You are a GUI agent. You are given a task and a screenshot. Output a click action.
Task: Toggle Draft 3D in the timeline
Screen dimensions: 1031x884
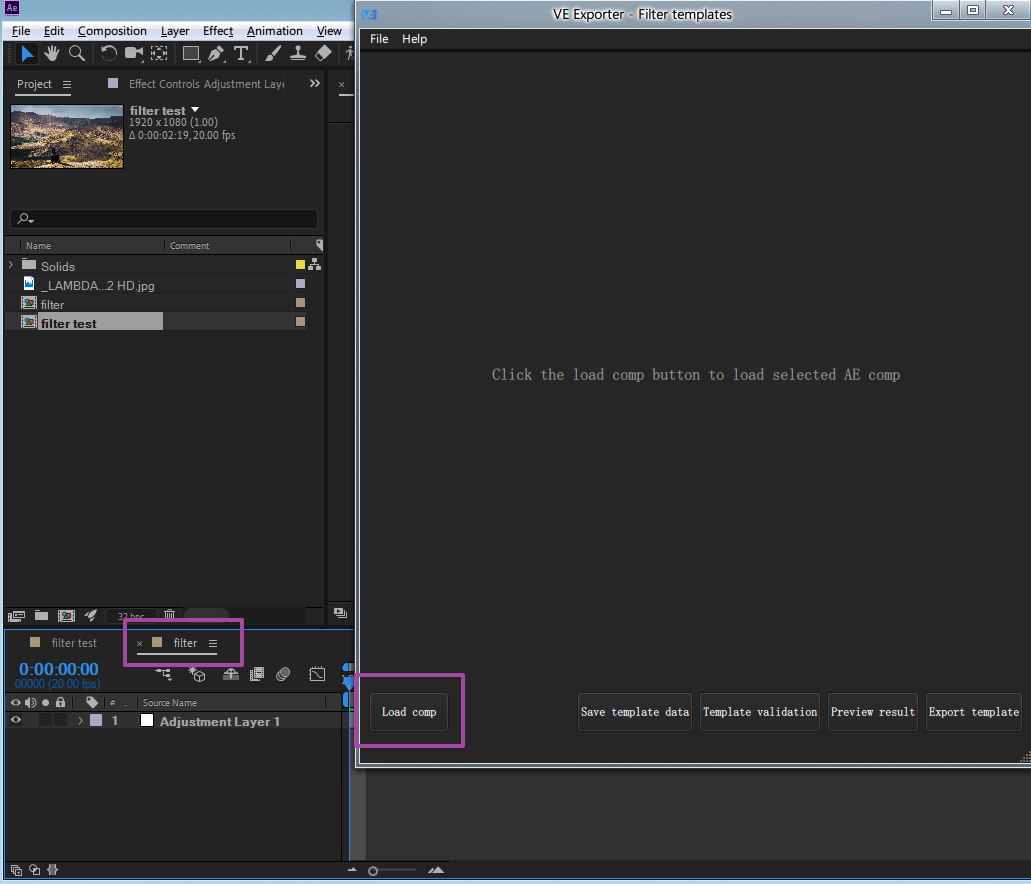(197, 674)
